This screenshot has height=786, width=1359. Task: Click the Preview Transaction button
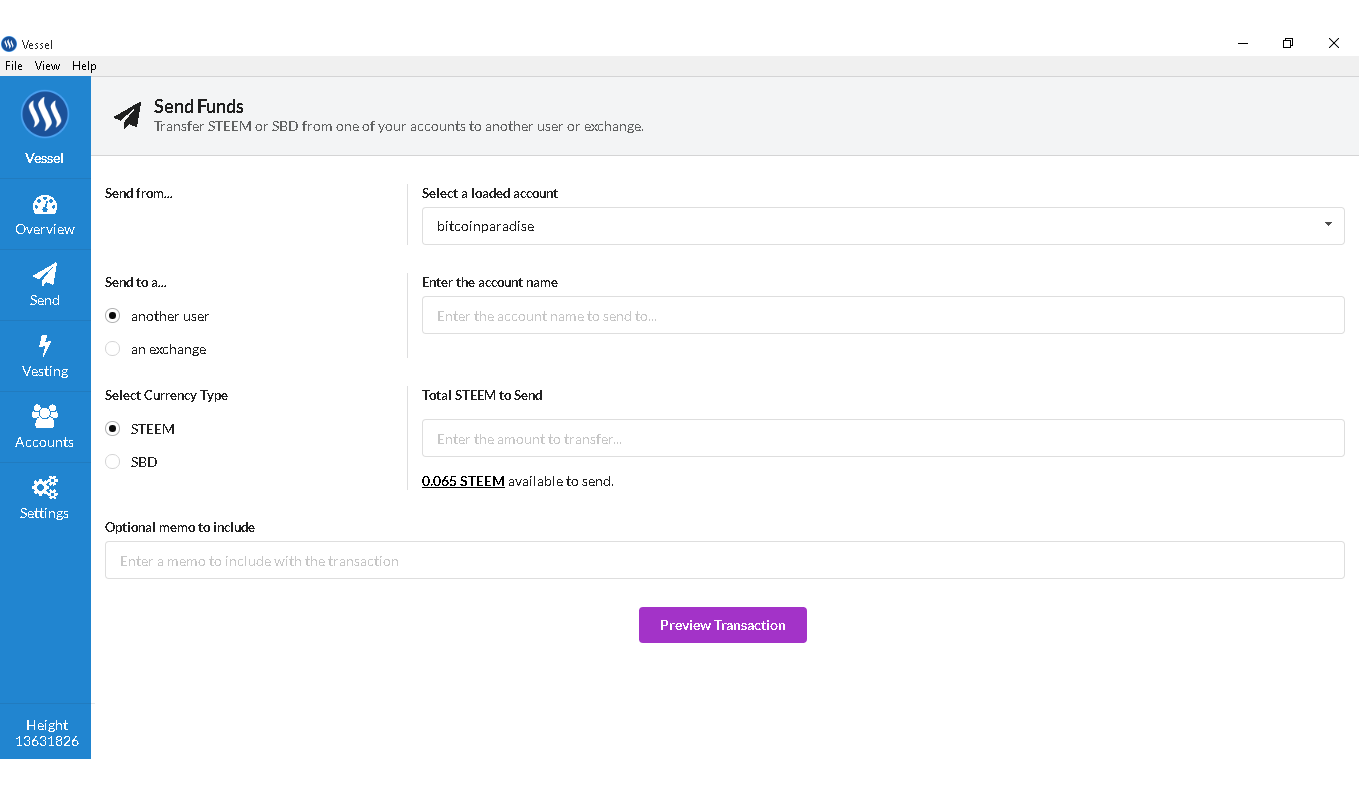[723, 625]
